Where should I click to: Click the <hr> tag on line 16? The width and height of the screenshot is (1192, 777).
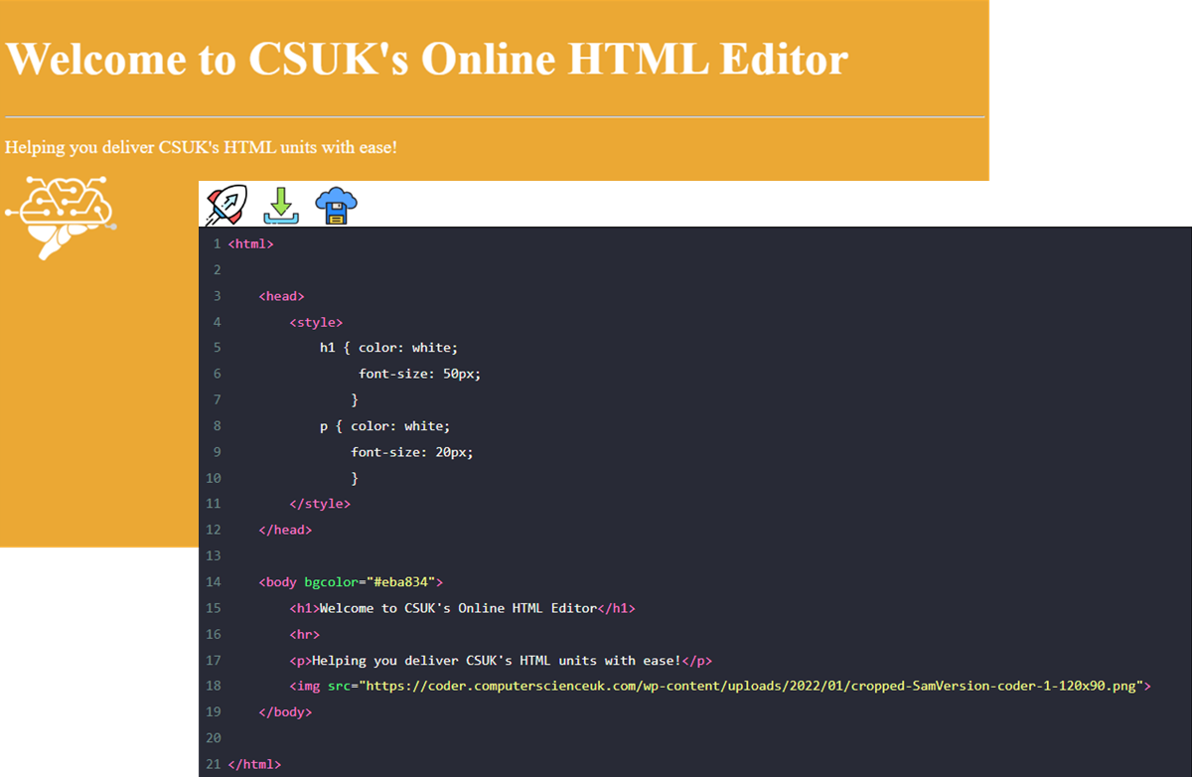click(x=304, y=634)
